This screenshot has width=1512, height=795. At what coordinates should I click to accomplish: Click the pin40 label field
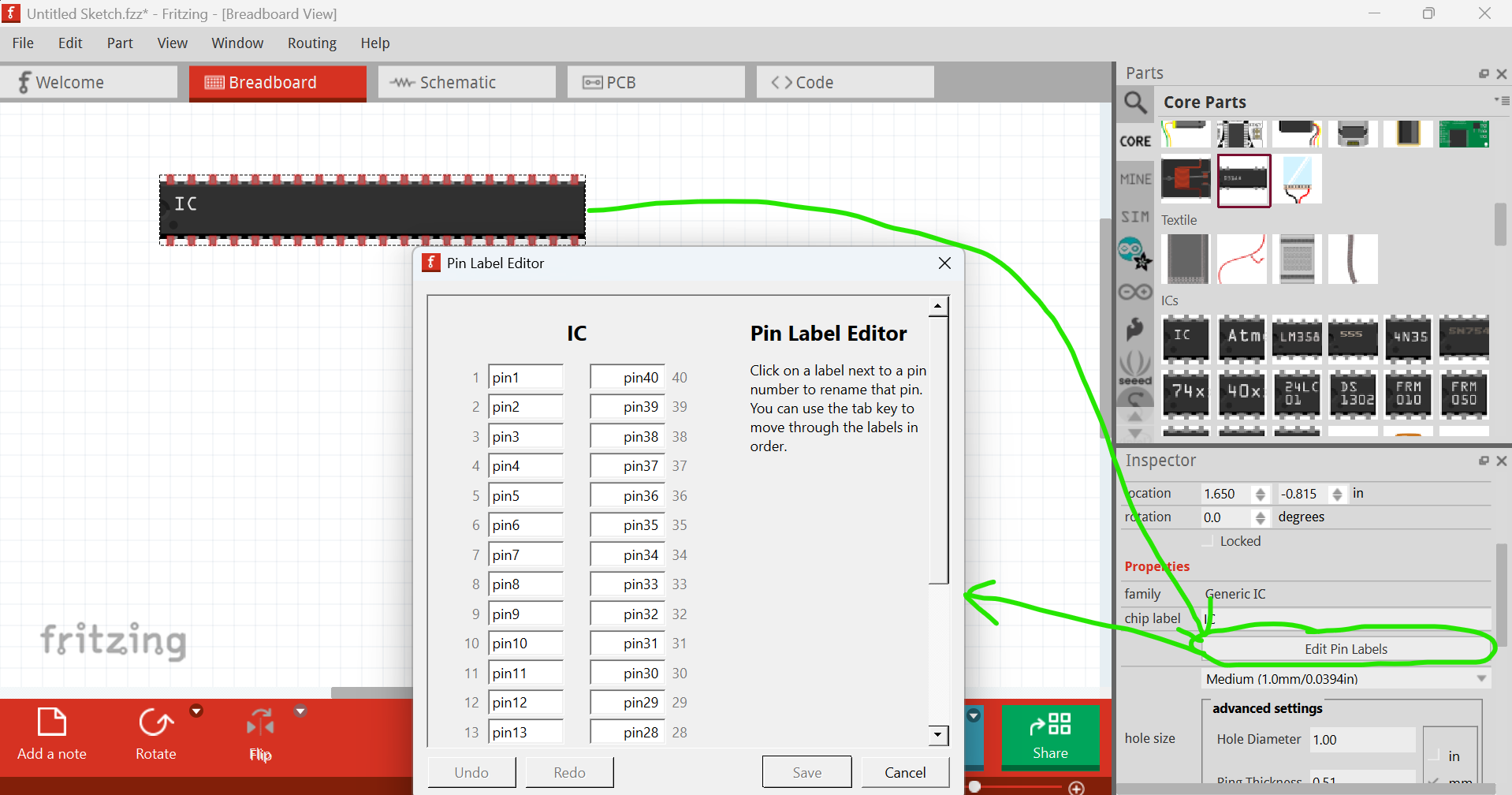click(628, 377)
